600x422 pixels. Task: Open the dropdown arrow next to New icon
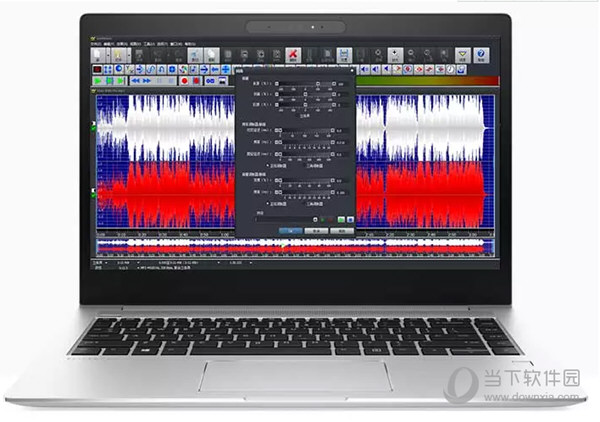[x=108, y=55]
